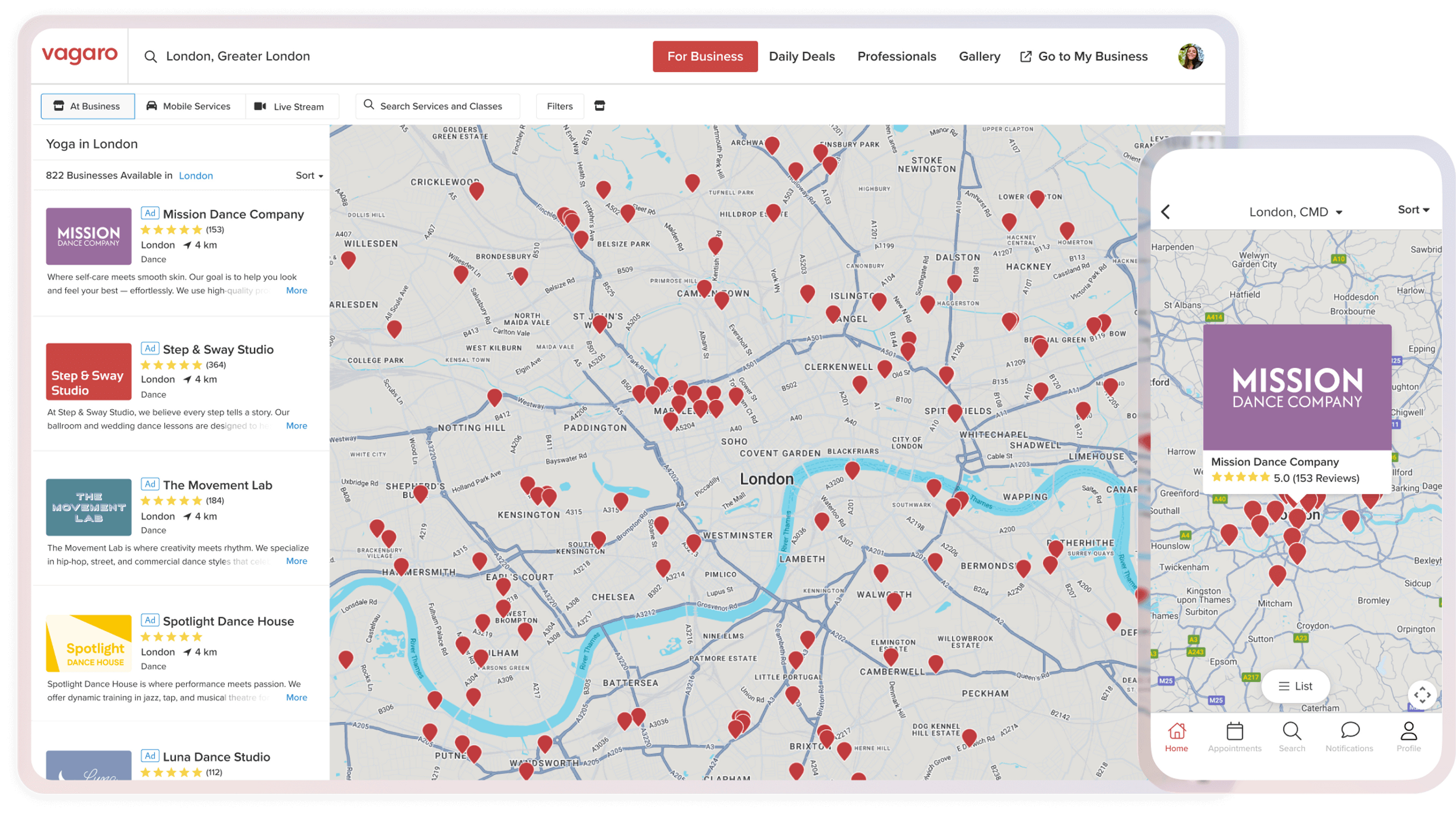
Task: Open Notifications in the phone bottom bar
Action: point(1349,737)
